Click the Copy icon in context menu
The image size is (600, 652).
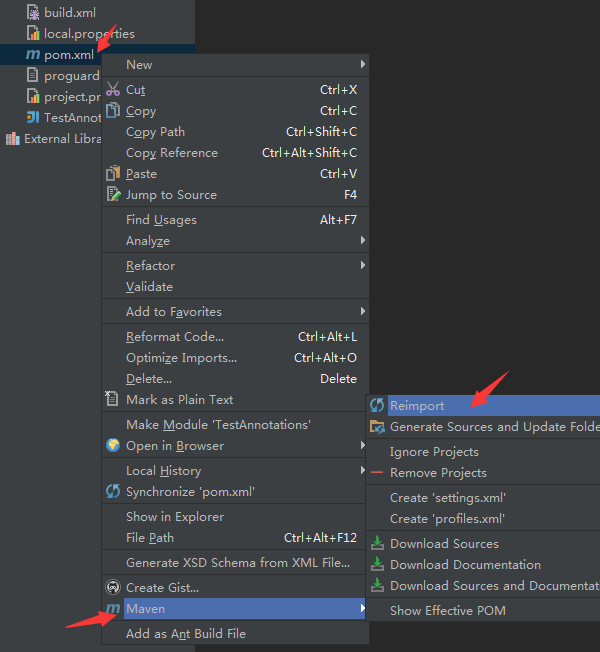113,111
